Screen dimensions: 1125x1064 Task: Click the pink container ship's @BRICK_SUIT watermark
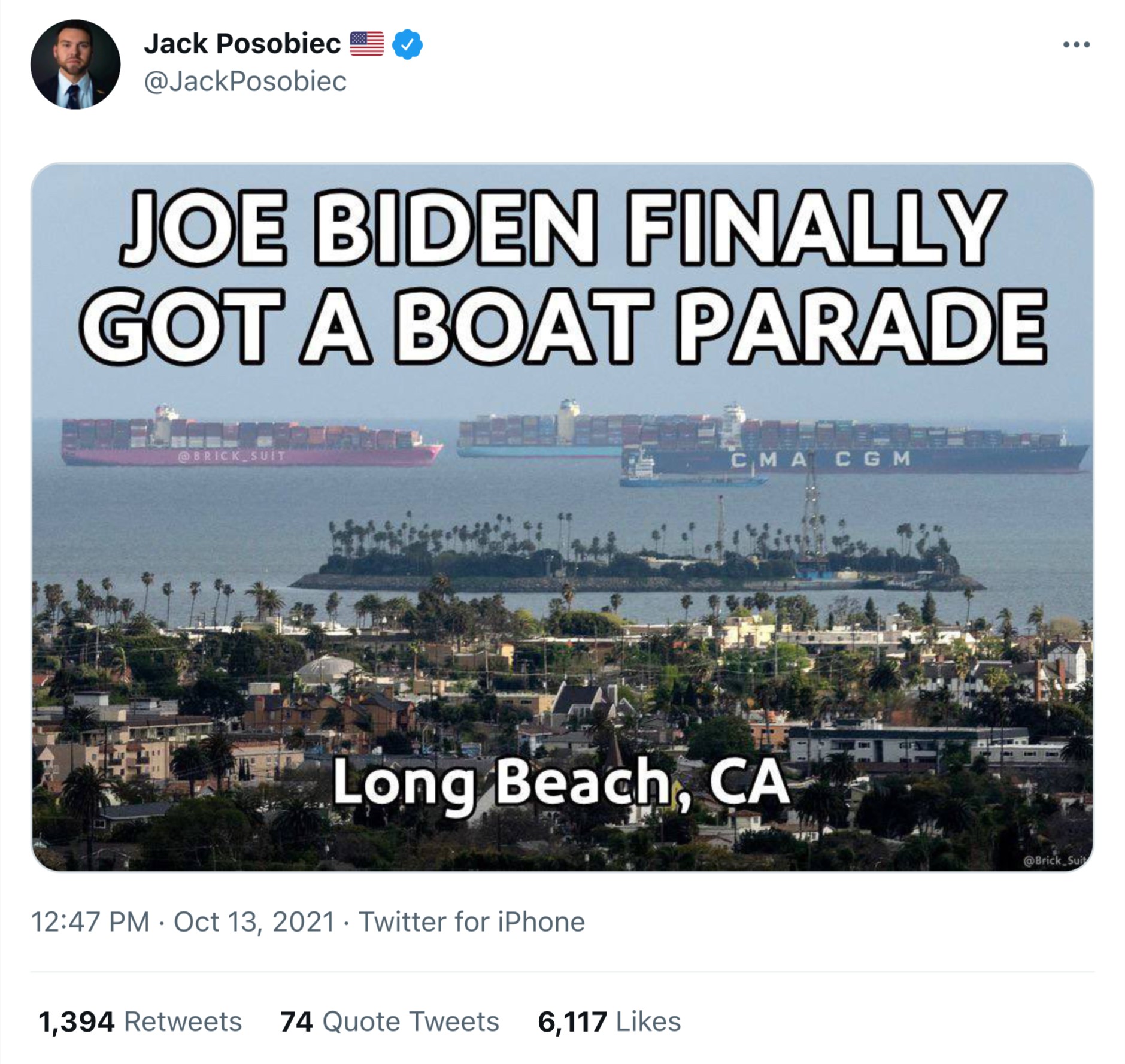tap(232, 456)
